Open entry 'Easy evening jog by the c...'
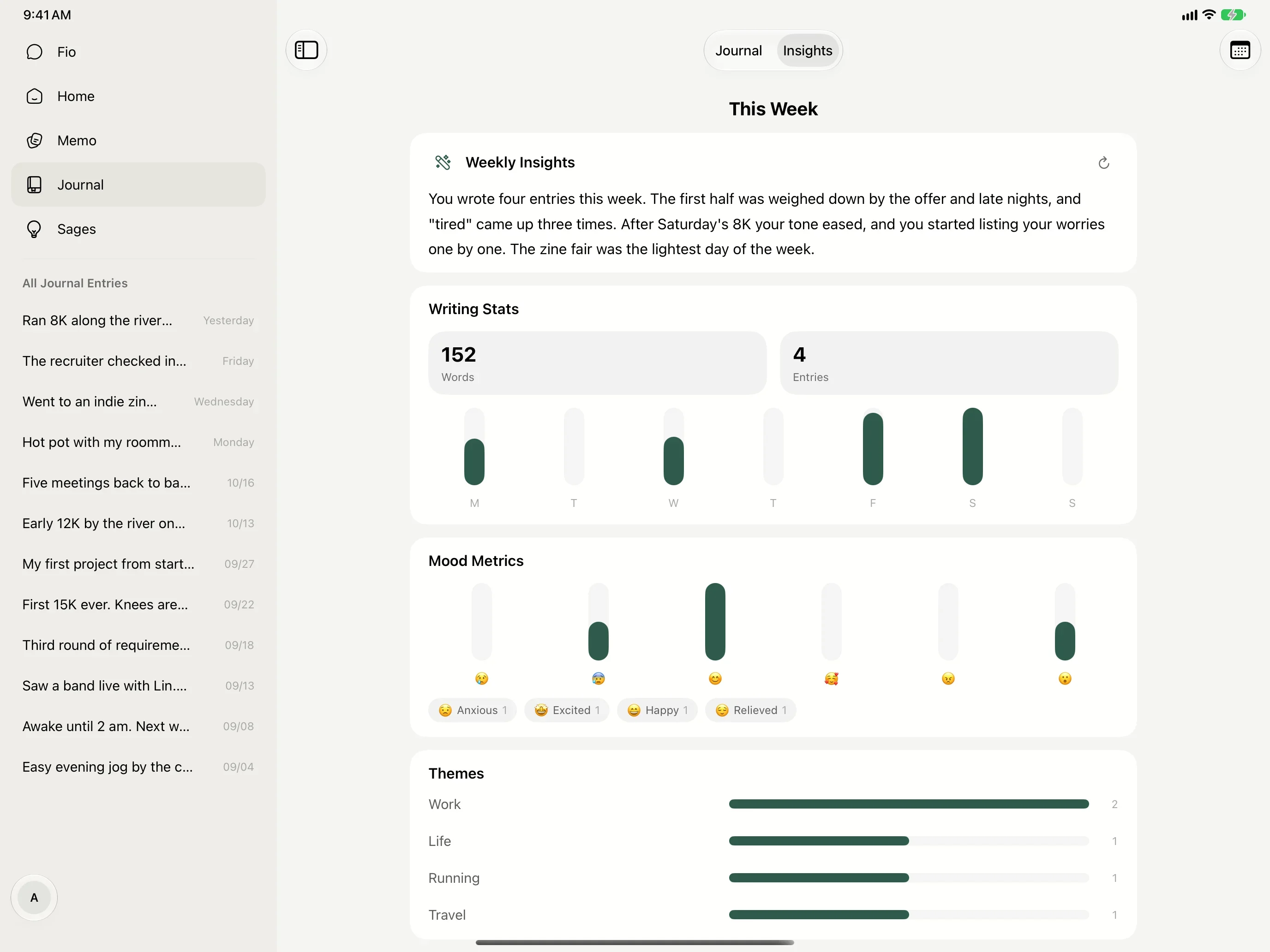The image size is (1270, 952). click(138, 767)
